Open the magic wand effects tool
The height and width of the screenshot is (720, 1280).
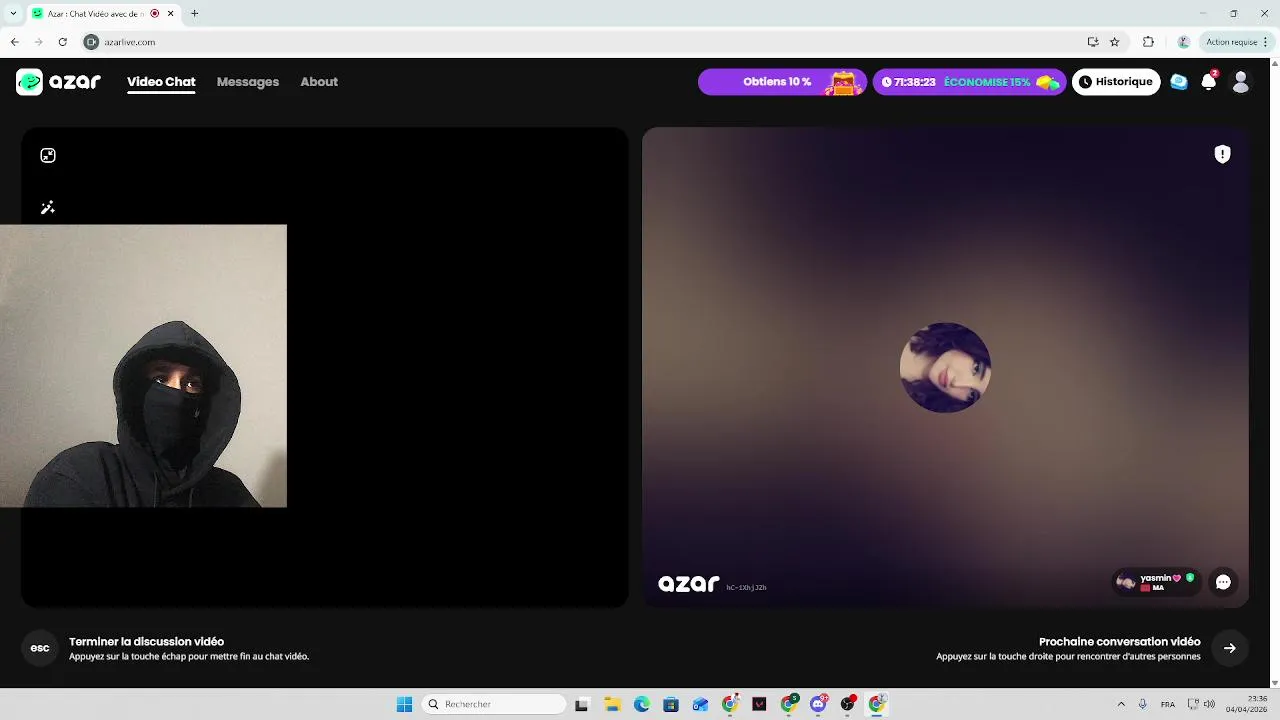47,208
